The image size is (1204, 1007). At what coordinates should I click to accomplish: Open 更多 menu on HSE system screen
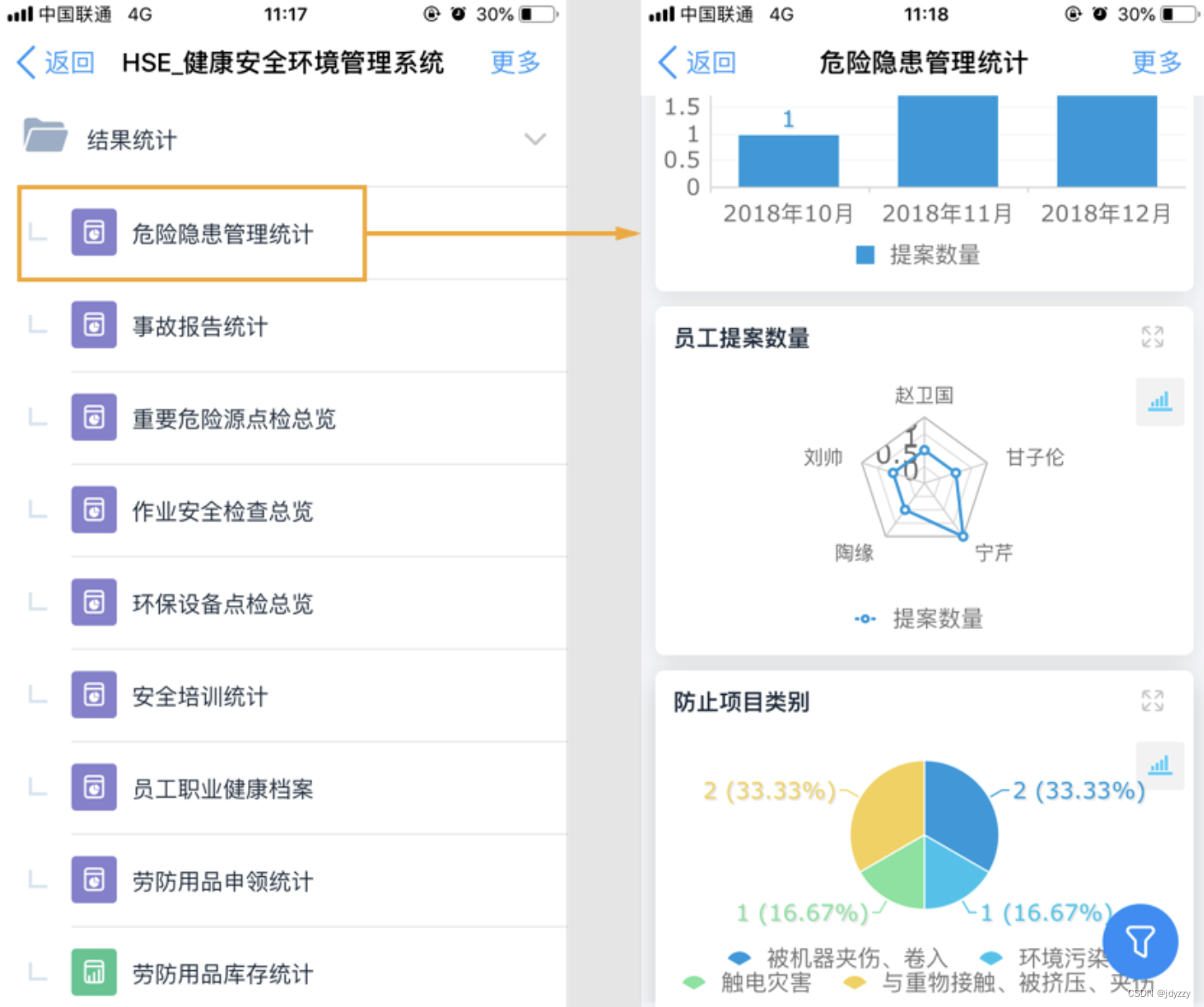(x=514, y=62)
